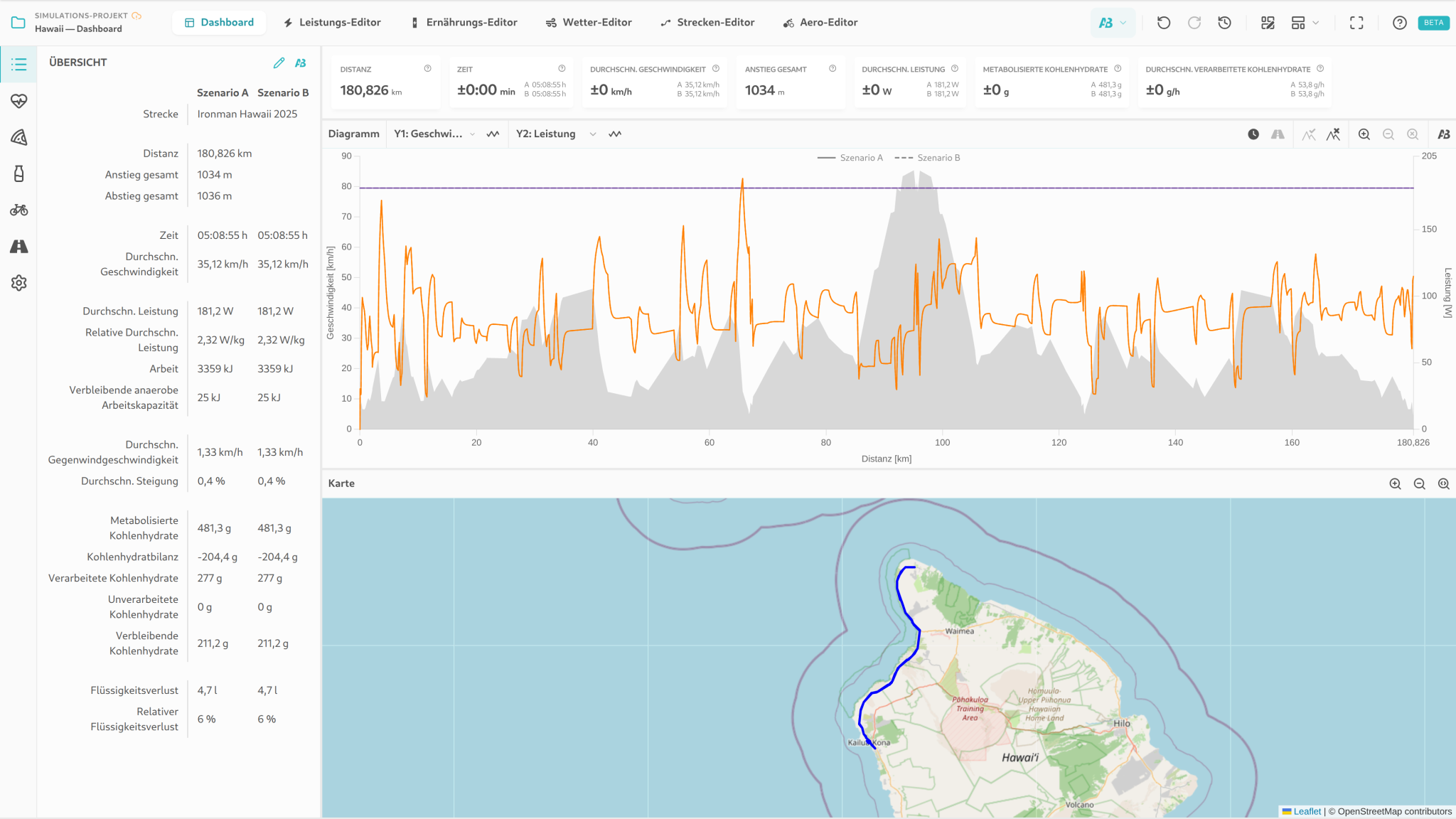
Task: Toggle Szenario A in the chart legend
Action: coord(850,158)
